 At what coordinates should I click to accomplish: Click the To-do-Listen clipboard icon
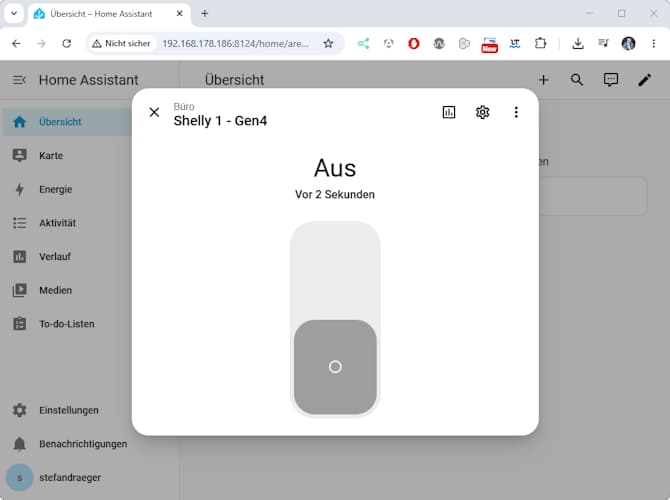(19, 324)
